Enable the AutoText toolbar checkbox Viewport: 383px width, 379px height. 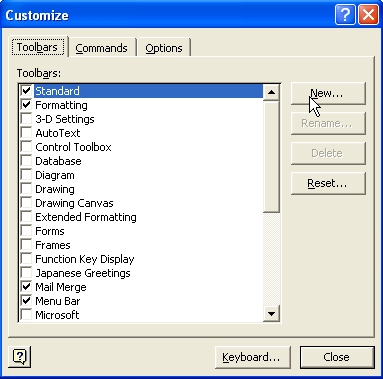click(x=26, y=133)
